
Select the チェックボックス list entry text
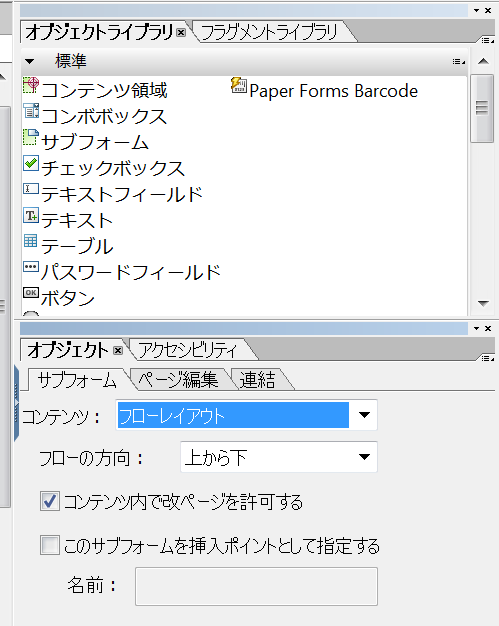(113, 168)
